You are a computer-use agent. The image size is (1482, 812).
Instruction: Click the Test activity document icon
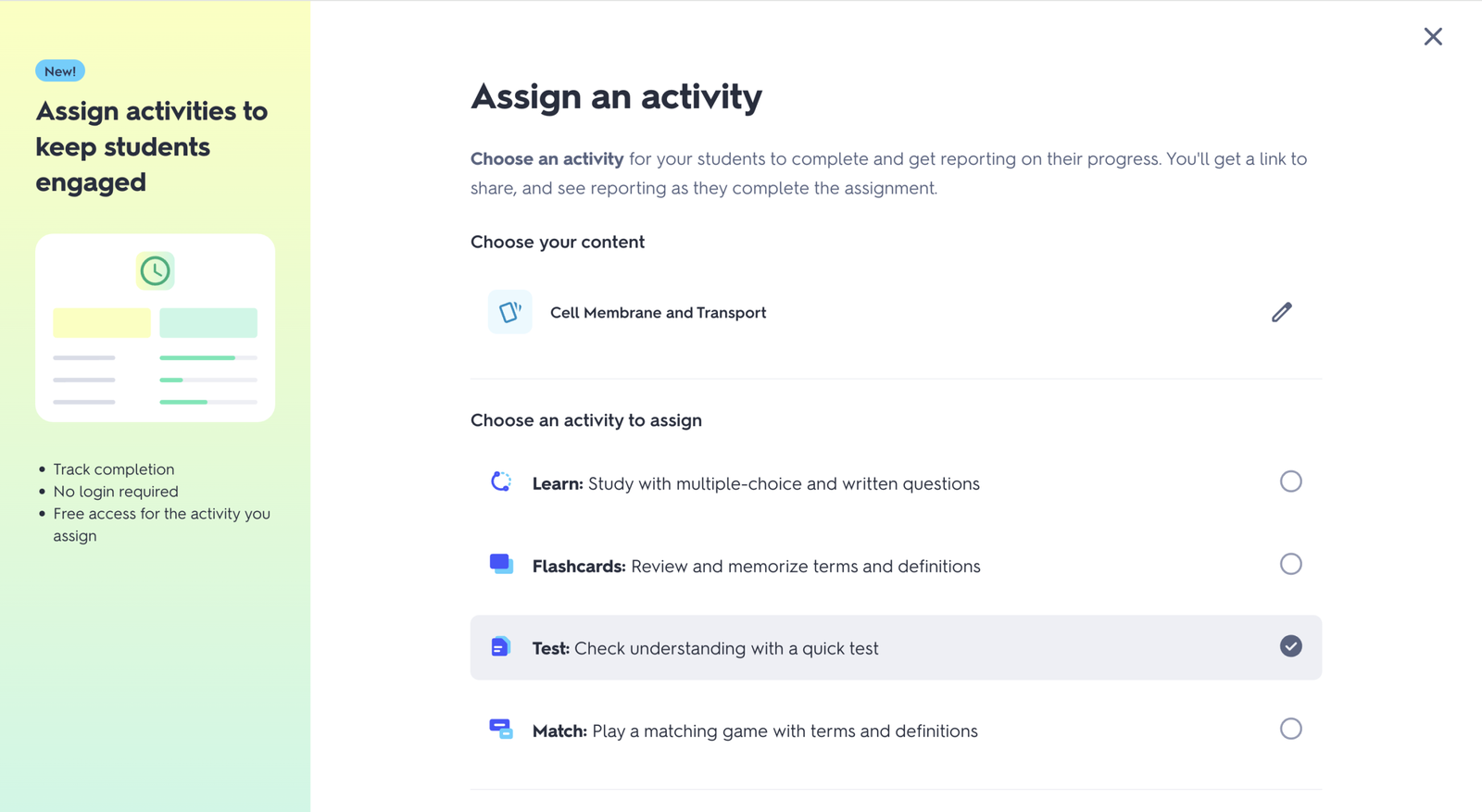click(500, 646)
